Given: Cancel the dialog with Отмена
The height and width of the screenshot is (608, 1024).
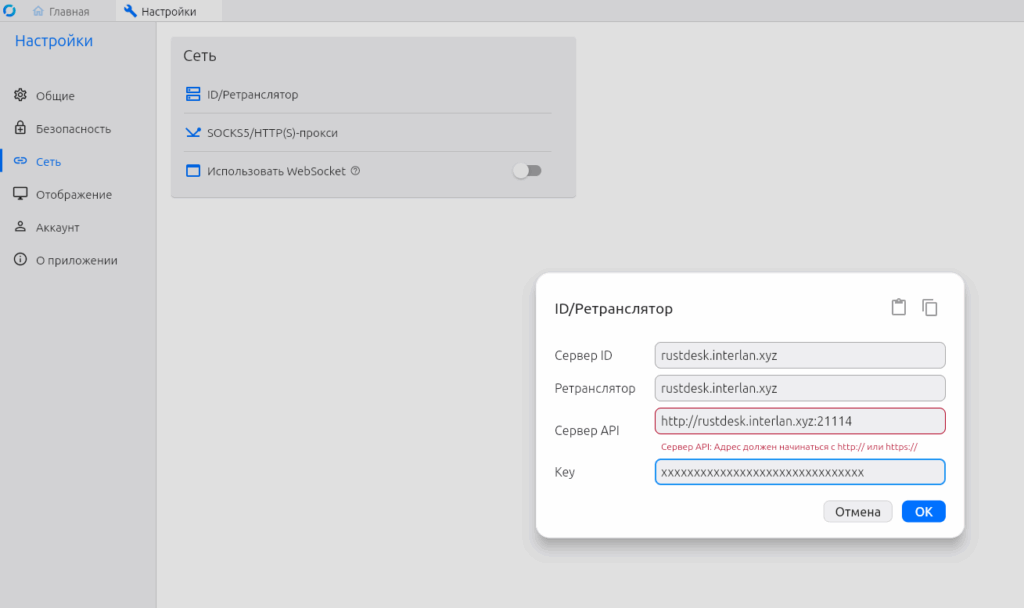Looking at the screenshot, I should point(857,512).
